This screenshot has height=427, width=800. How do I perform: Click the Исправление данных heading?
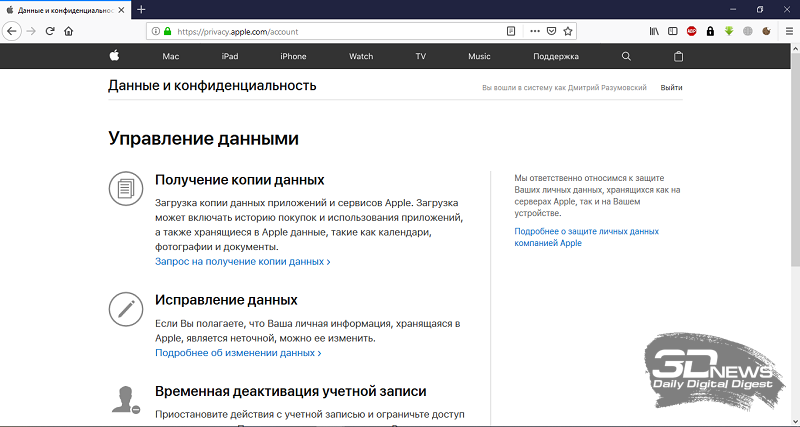point(226,299)
